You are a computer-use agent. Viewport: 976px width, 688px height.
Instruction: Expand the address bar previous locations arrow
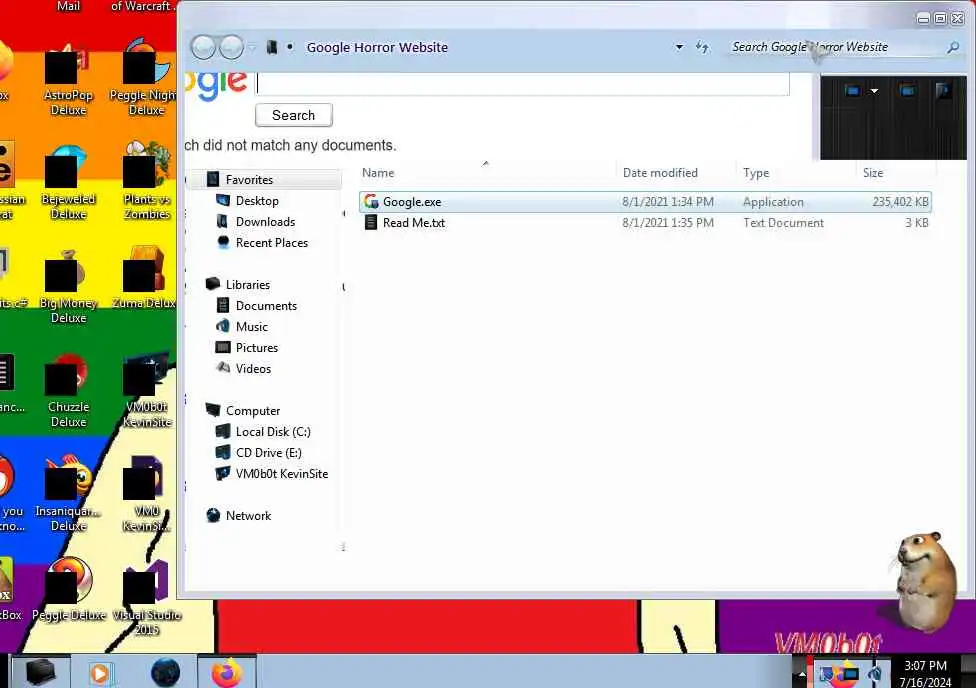point(679,47)
